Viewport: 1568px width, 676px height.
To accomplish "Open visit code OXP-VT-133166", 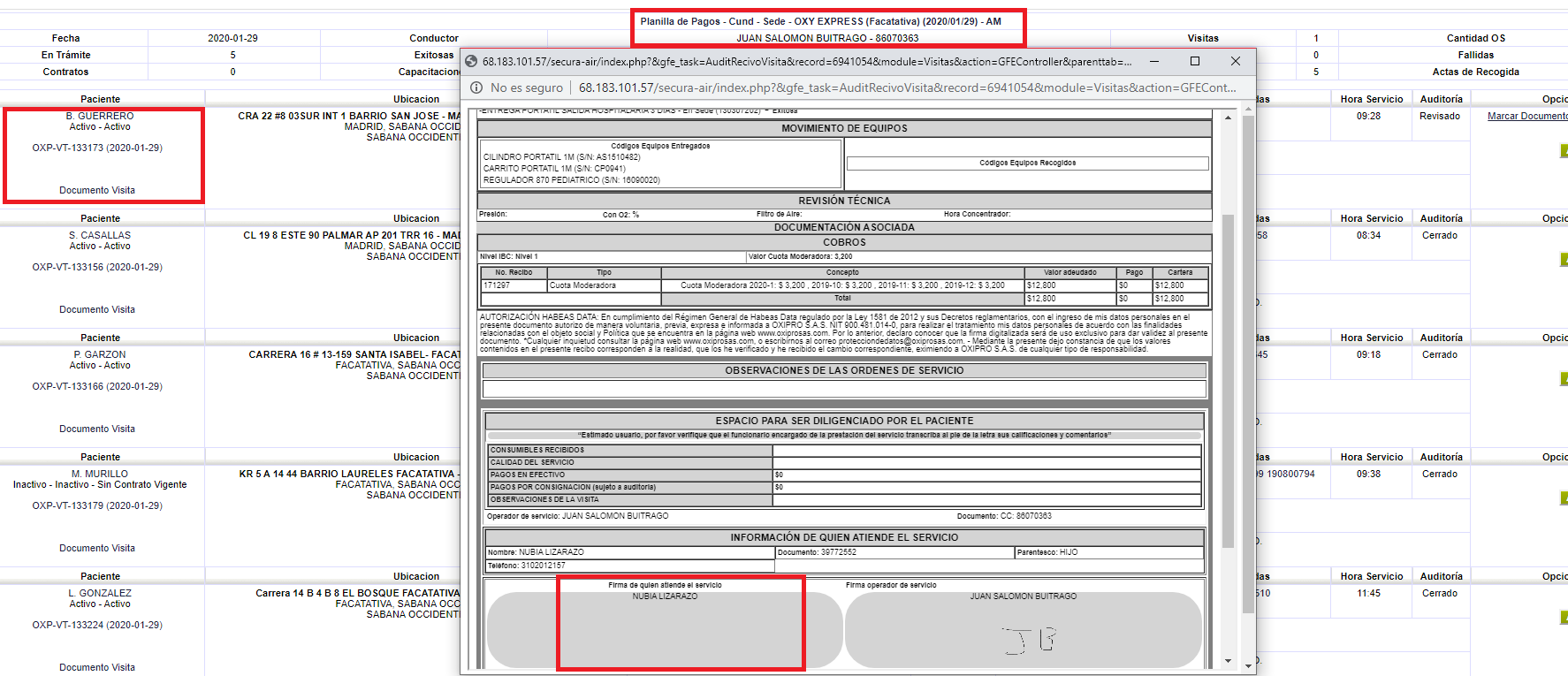I will tap(97, 386).
